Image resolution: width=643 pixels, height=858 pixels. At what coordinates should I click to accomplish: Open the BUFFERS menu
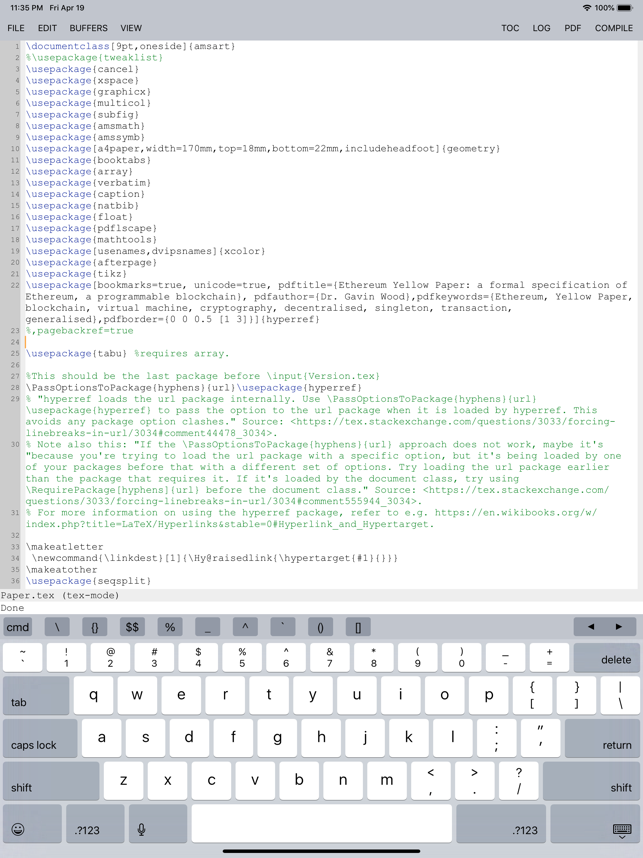[x=89, y=28]
